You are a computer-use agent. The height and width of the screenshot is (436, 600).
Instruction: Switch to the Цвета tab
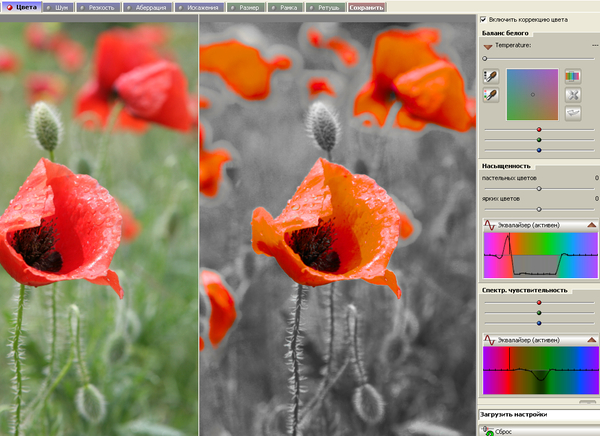(21, 7)
